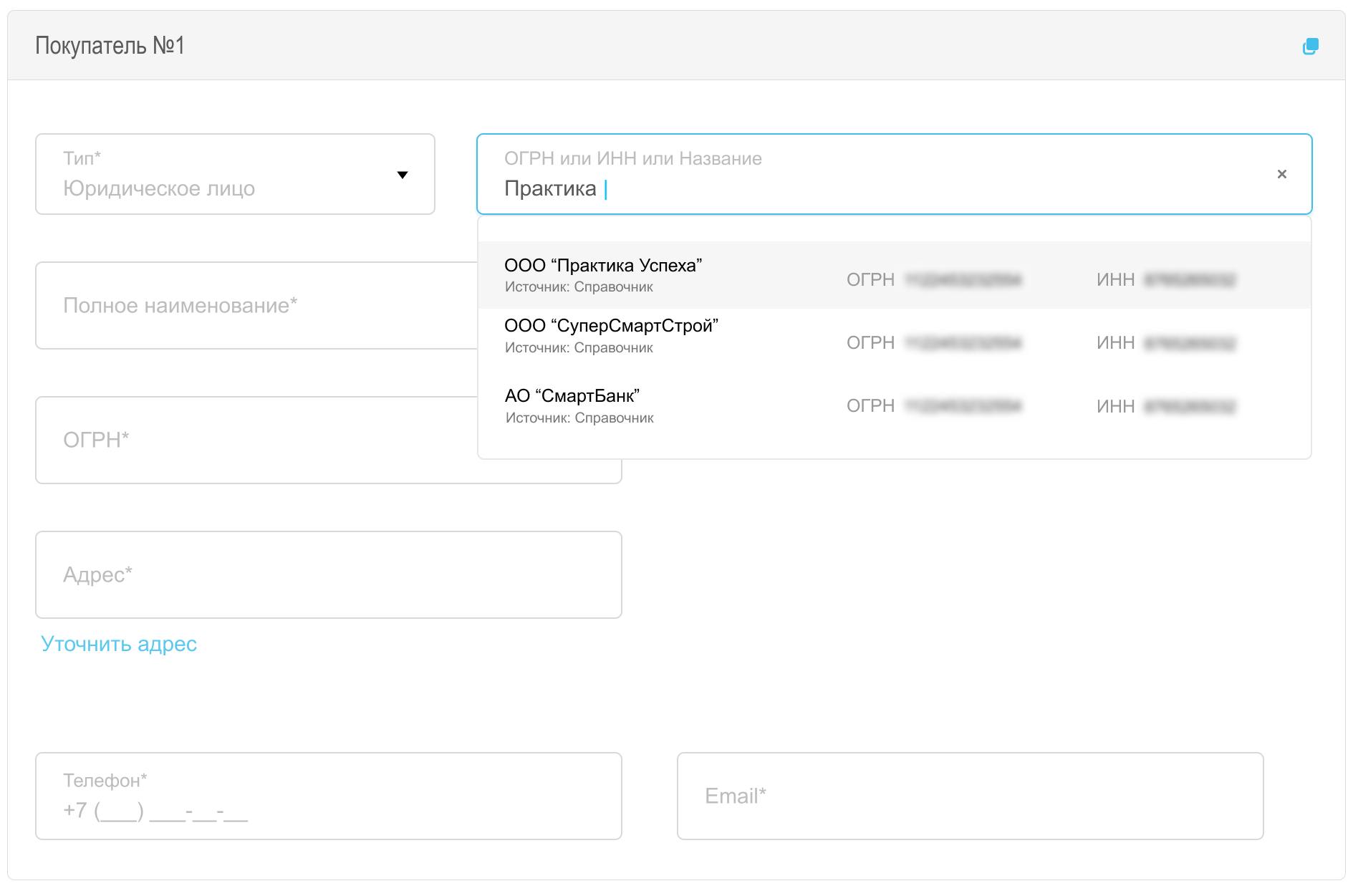1353x896 pixels.
Task: Open the Тип dropdown arrow
Action: 403,175
